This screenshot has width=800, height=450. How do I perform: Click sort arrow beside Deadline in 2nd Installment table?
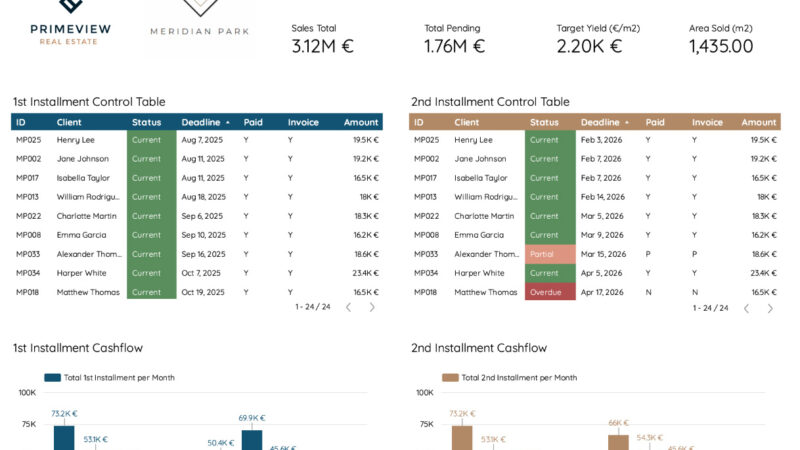(x=627, y=122)
